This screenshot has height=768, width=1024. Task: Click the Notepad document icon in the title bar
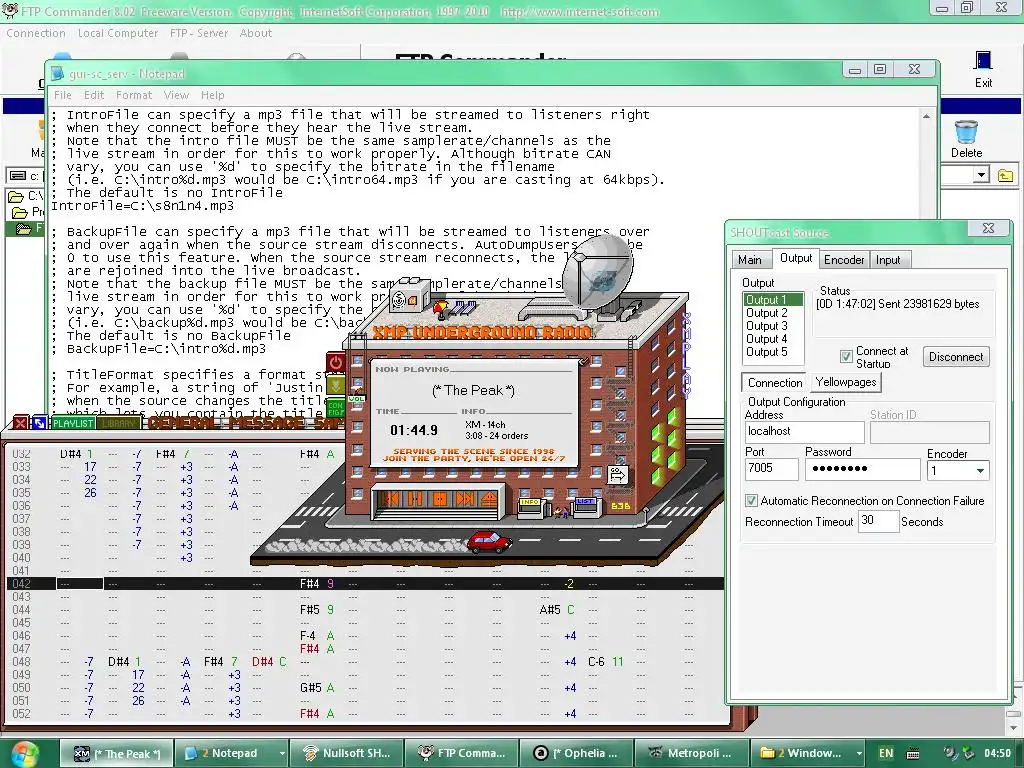tap(57, 74)
